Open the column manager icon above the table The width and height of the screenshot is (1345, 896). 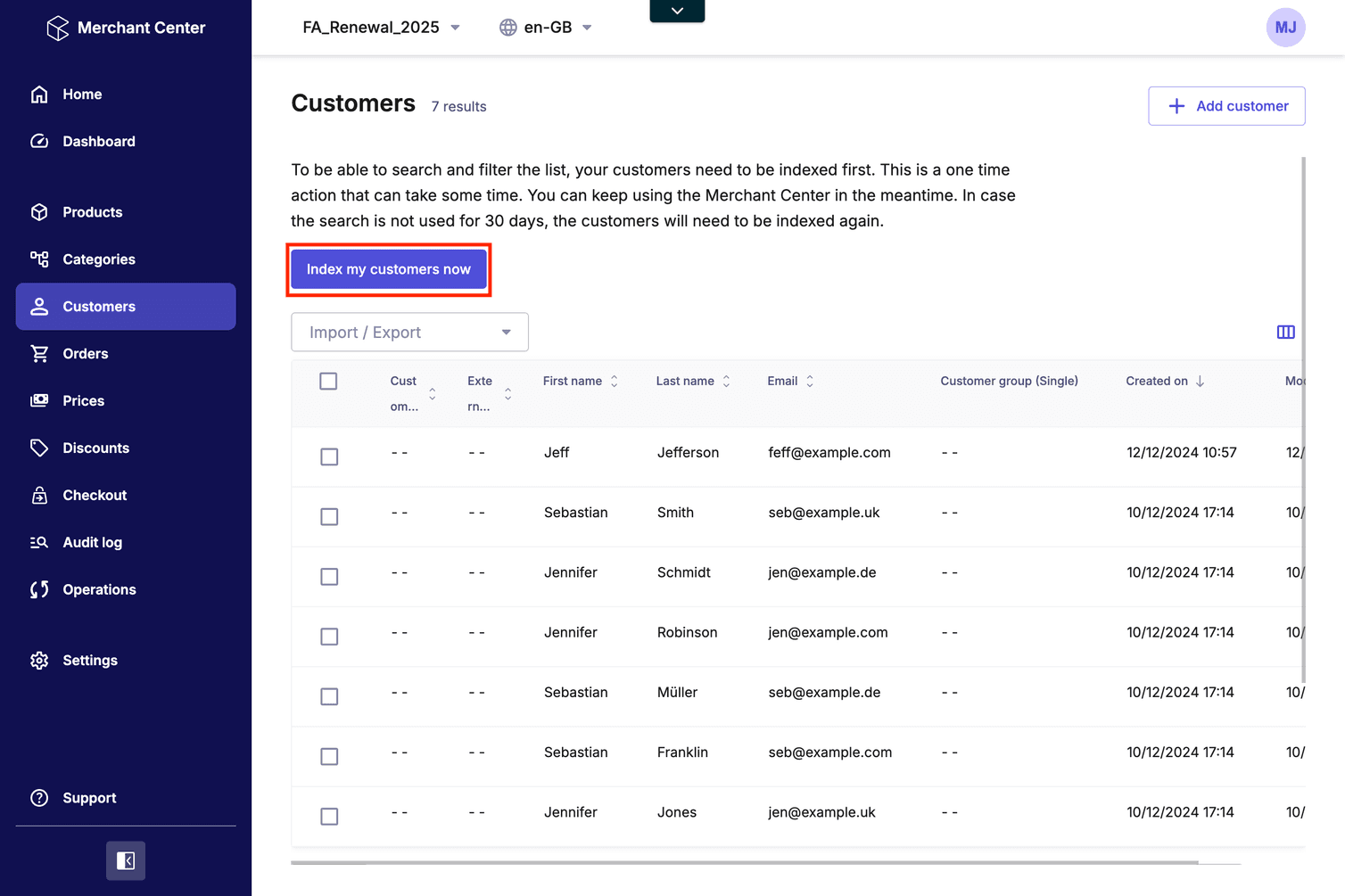coord(1285,332)
